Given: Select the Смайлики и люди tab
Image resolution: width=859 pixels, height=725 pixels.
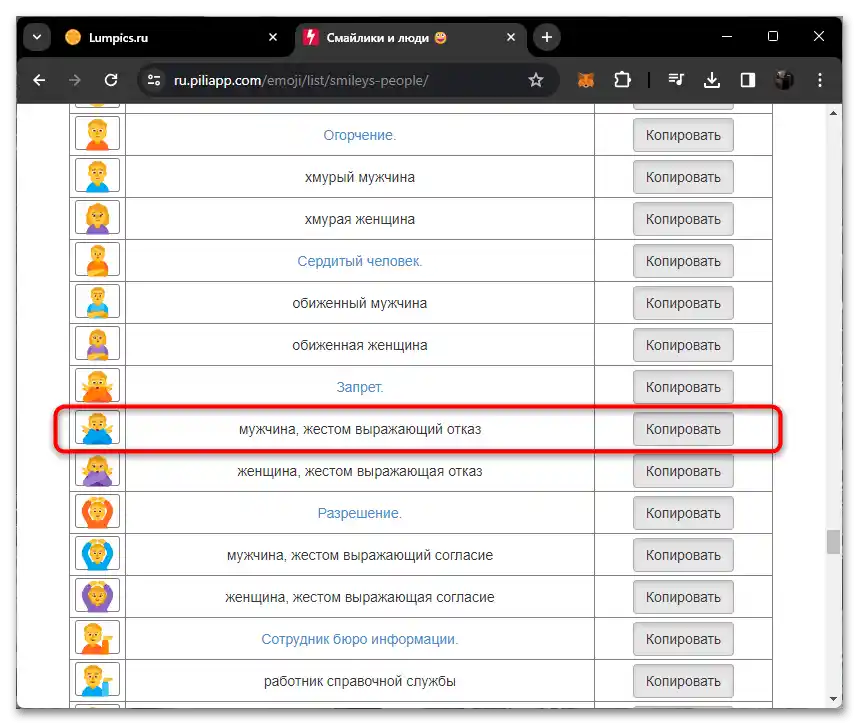Looking at the screenshot, I should 411,37.
